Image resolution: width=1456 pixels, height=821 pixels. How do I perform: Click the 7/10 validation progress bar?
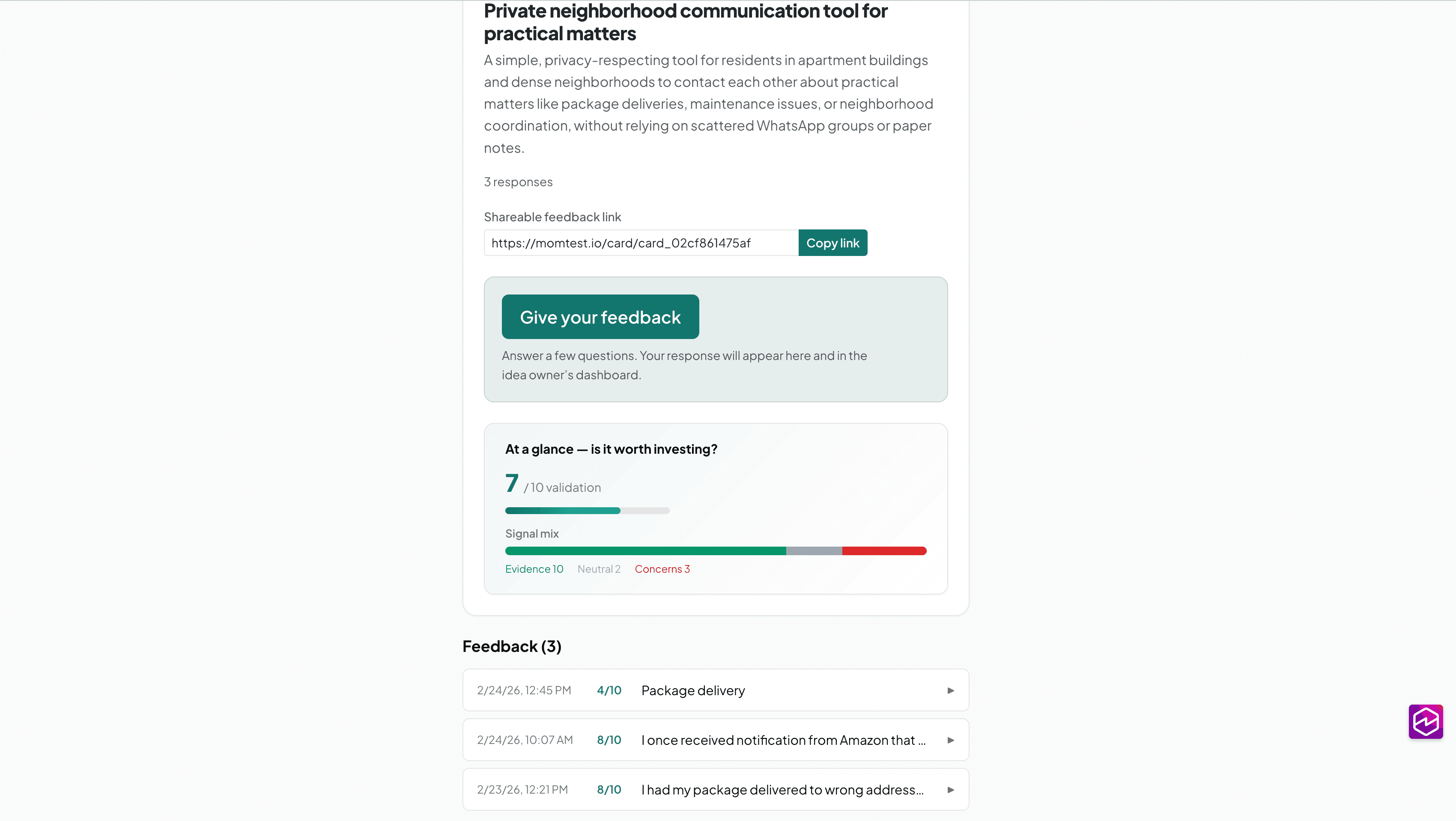[x=587, y=510]
